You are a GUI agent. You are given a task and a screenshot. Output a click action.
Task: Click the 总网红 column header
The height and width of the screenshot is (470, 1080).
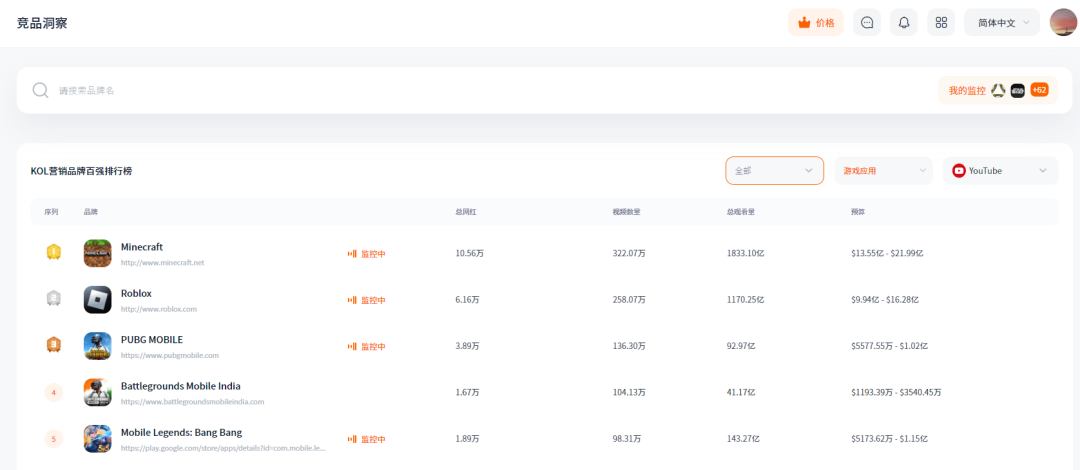[466, 212]
